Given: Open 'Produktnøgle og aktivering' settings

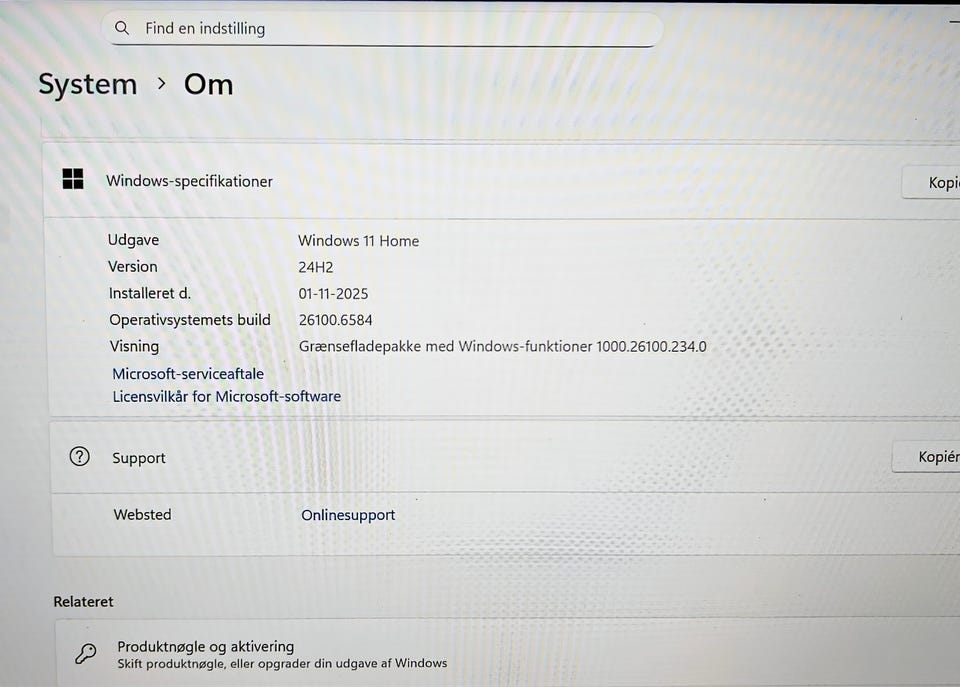Looking at the screenshot, I should click(508, 653).
